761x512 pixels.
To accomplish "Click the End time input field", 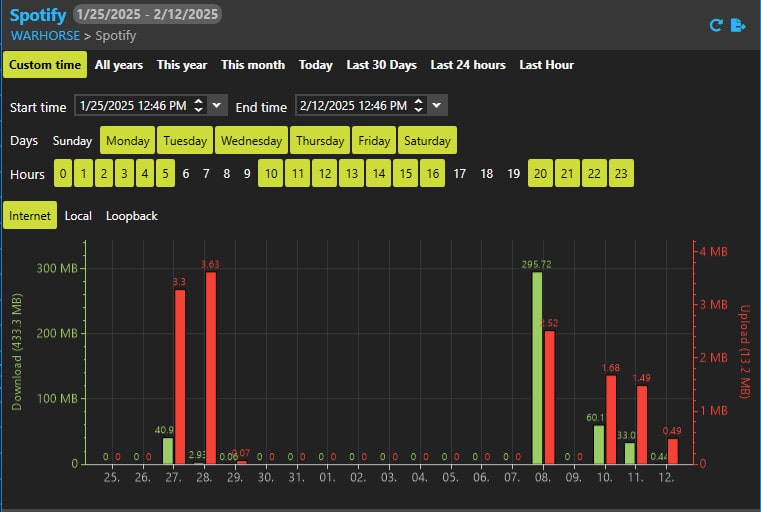I will [x=353, y=105].
